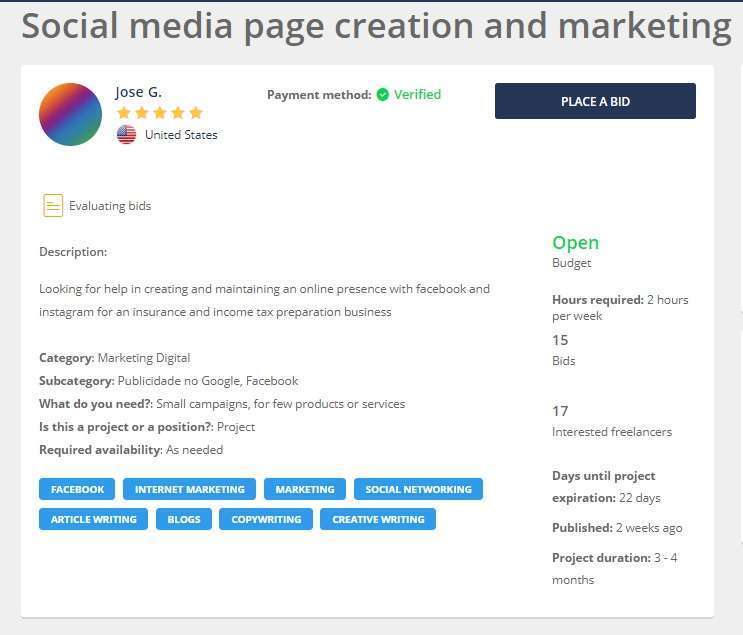Image resolution: width=743 pixels, height=635 pixels.
Task: Open the Copywriting skill tag
Action: tap(266, 519)
